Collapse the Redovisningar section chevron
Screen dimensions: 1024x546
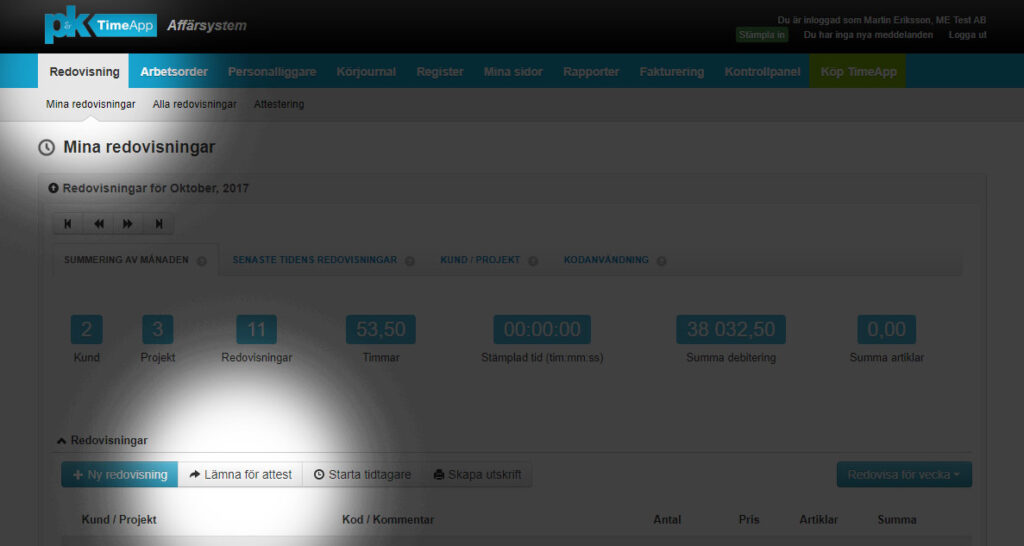pyautogui.click(x=61, y=440)
